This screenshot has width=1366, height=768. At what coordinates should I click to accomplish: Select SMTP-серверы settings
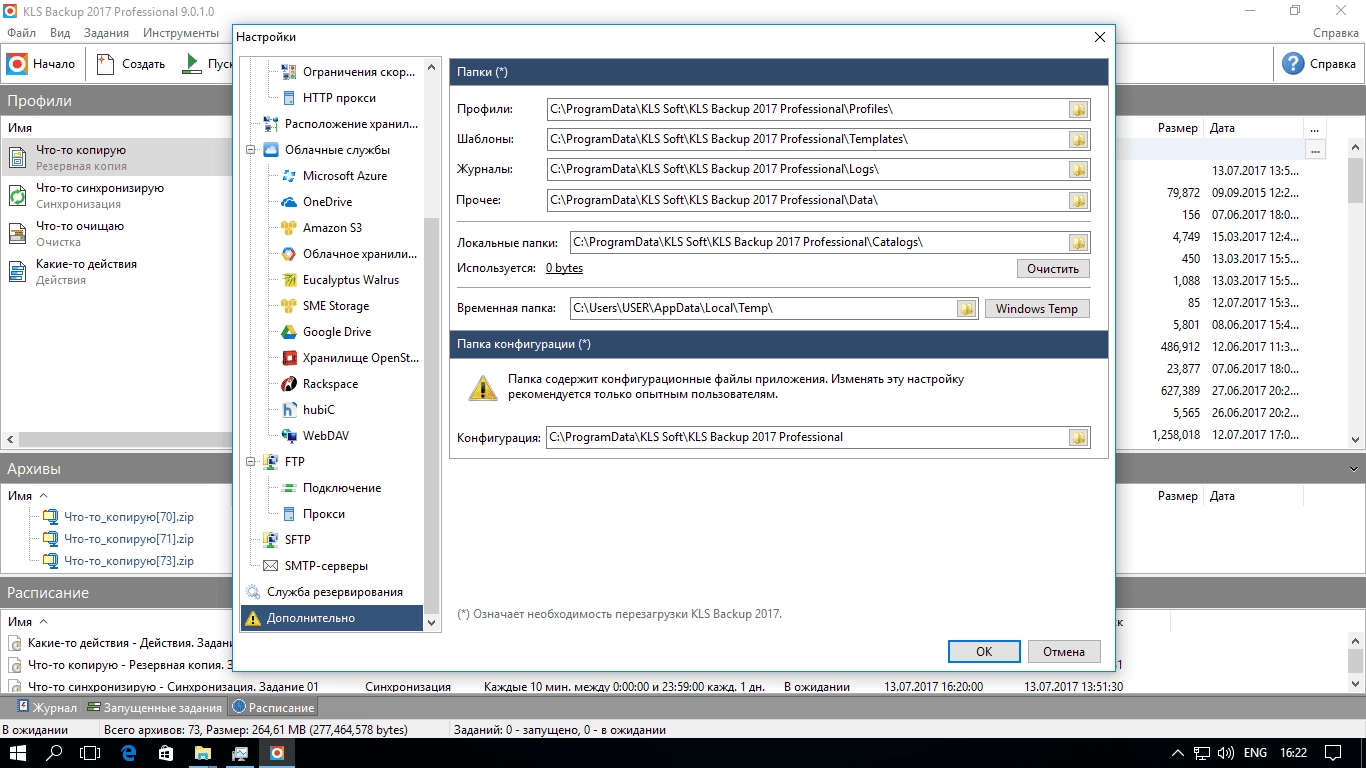point(326,566)
